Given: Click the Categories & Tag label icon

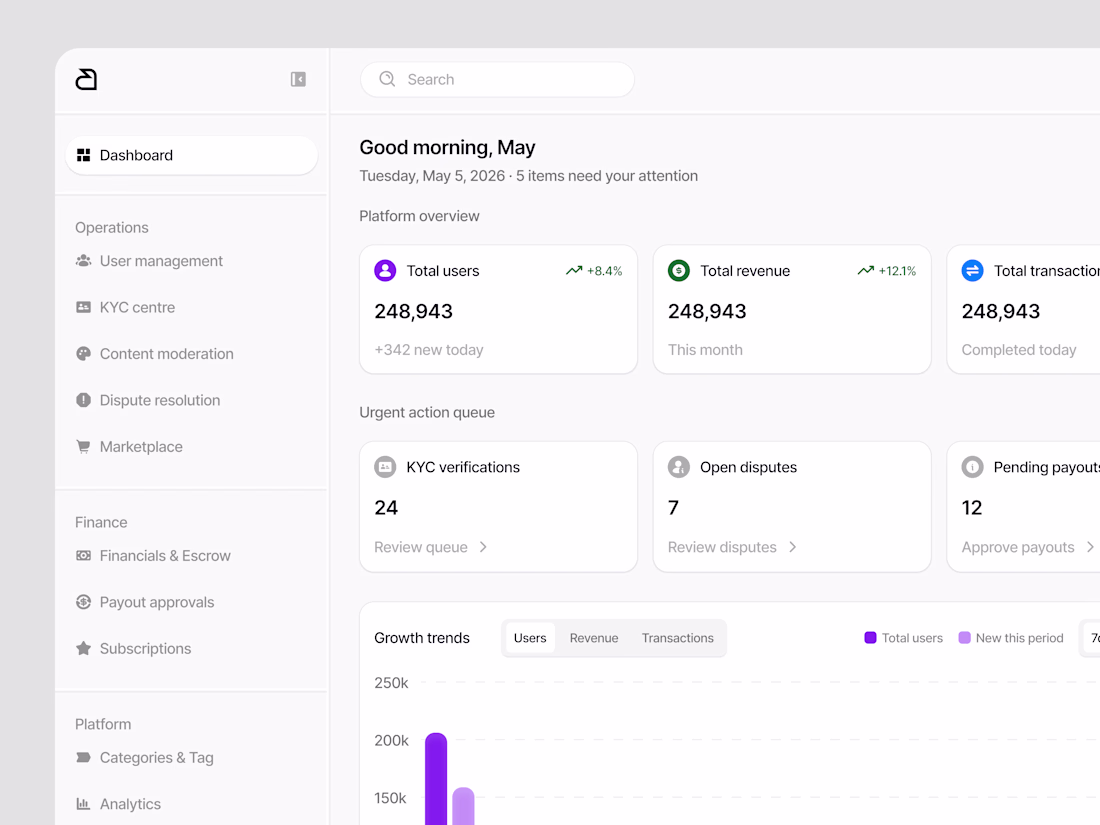Looking at the screenshot, I should pyautogui.click(x=83, y=758).
